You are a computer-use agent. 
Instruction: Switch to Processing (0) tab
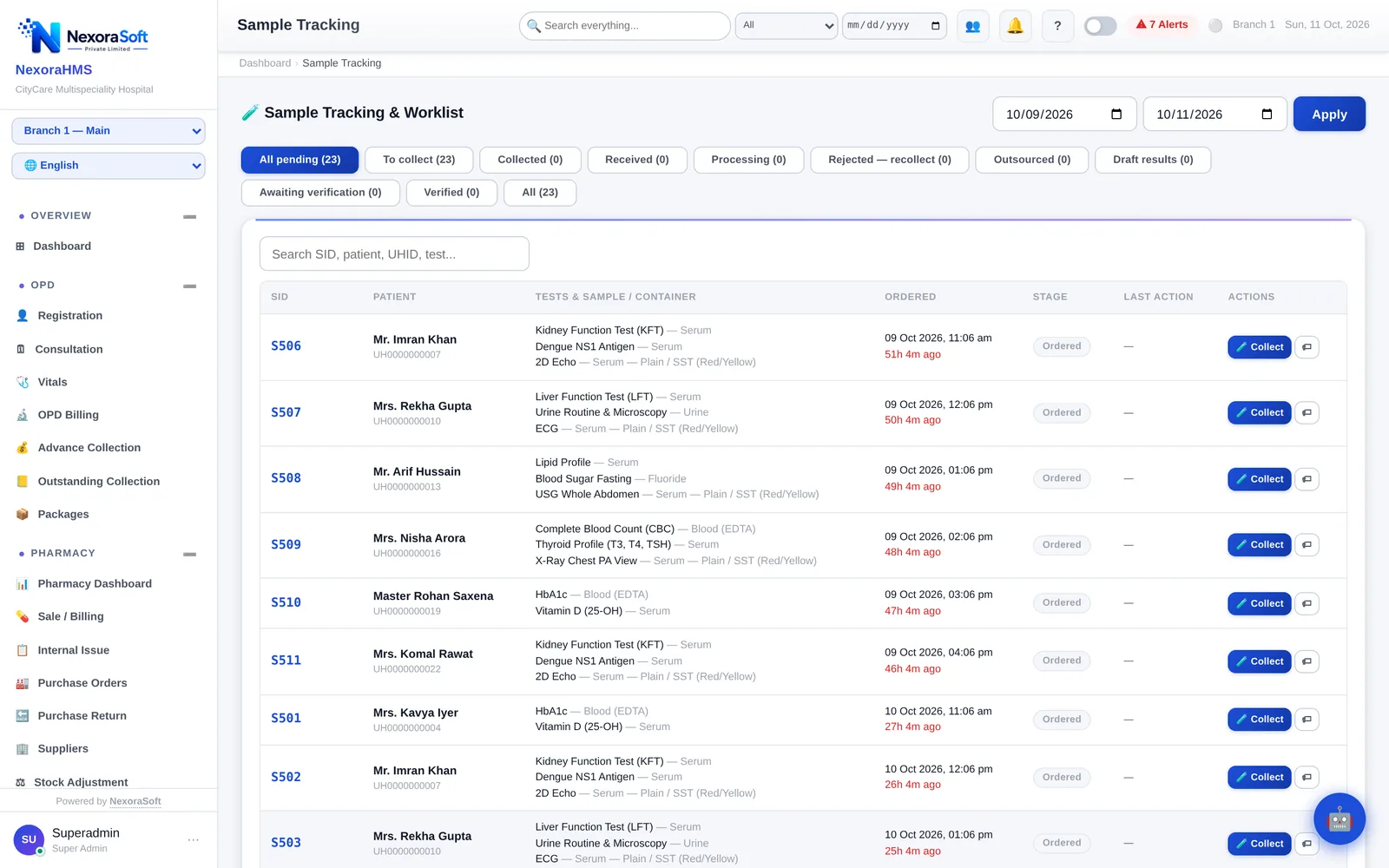coord(748,160)
